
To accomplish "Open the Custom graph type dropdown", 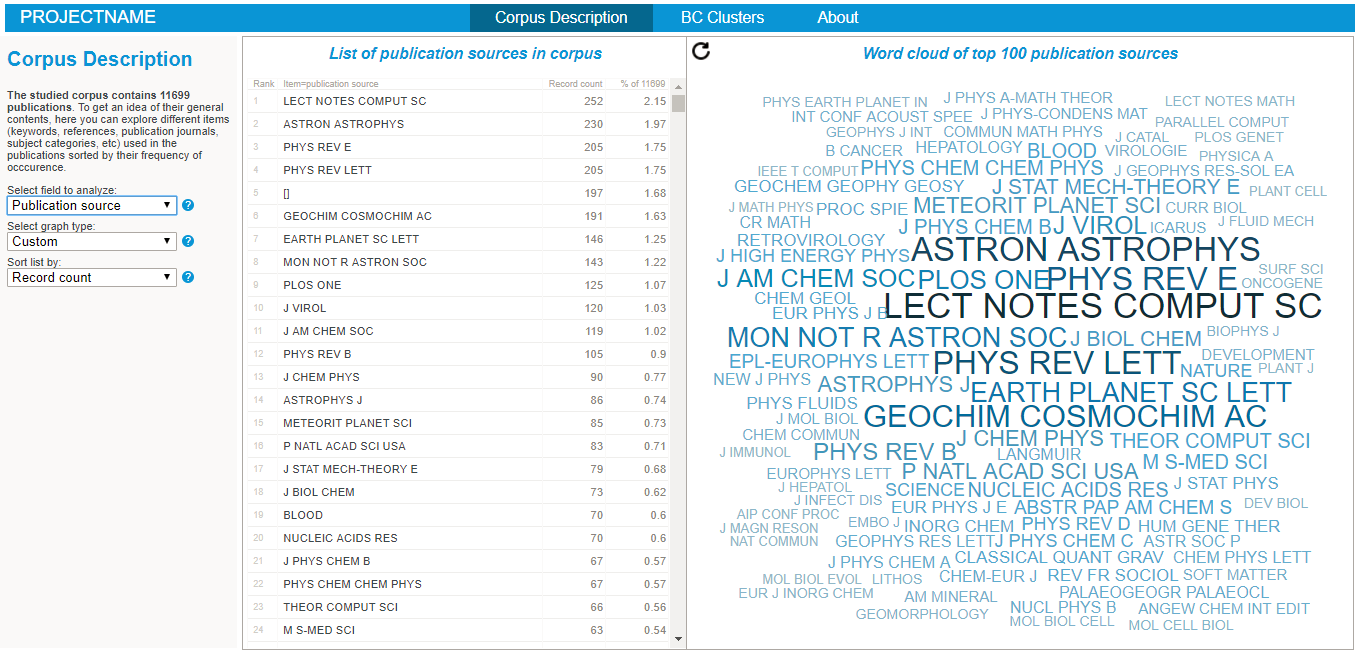I will (x=92, y=241).
